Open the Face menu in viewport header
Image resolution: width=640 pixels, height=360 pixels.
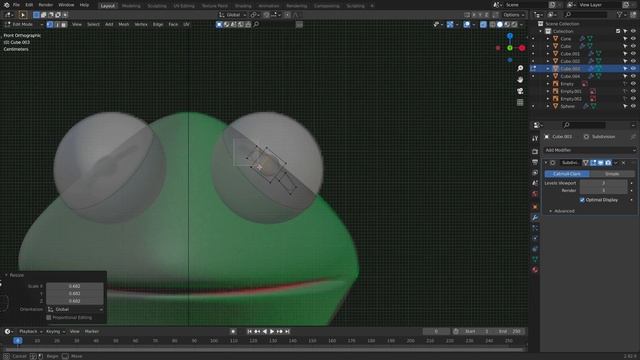[x=173, y=24]
